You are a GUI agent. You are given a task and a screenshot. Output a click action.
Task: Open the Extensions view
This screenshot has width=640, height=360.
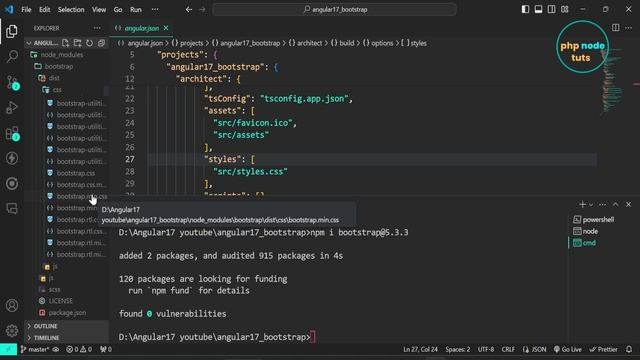(x=12, y=133)
